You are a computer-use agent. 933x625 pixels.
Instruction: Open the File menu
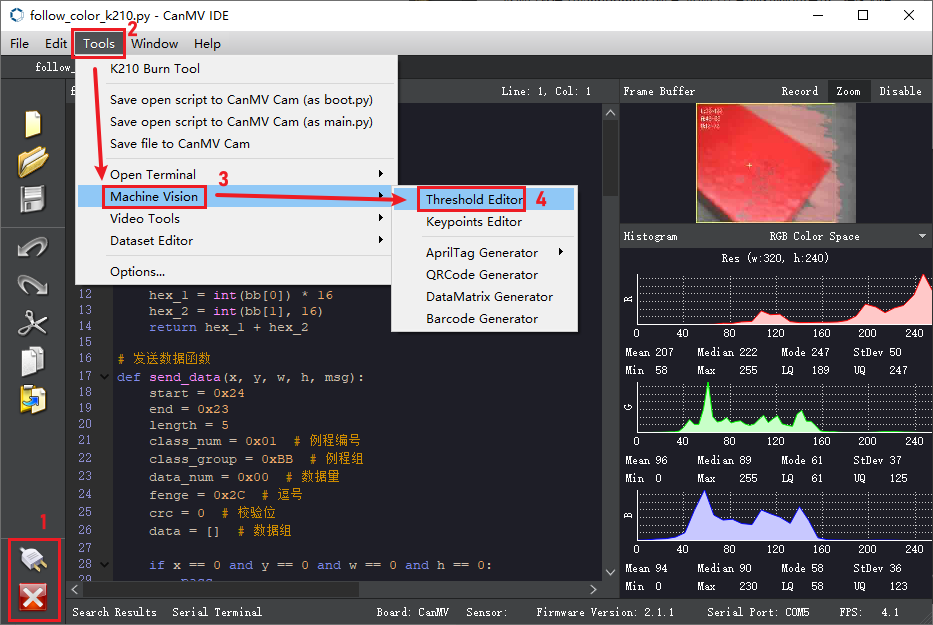click(x=19, y=43)
